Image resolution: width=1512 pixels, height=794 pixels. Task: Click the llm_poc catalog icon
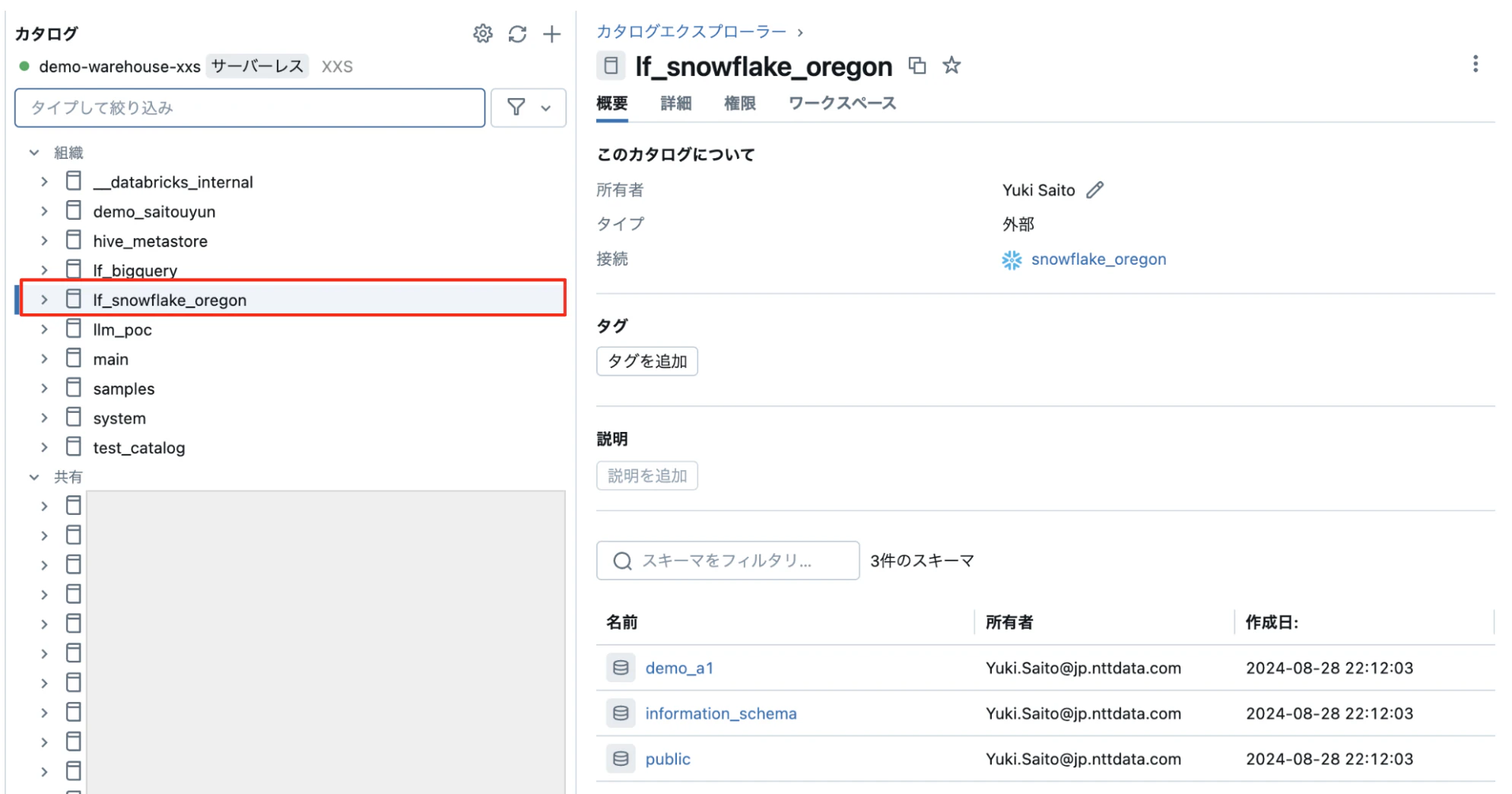coord(74,329)
